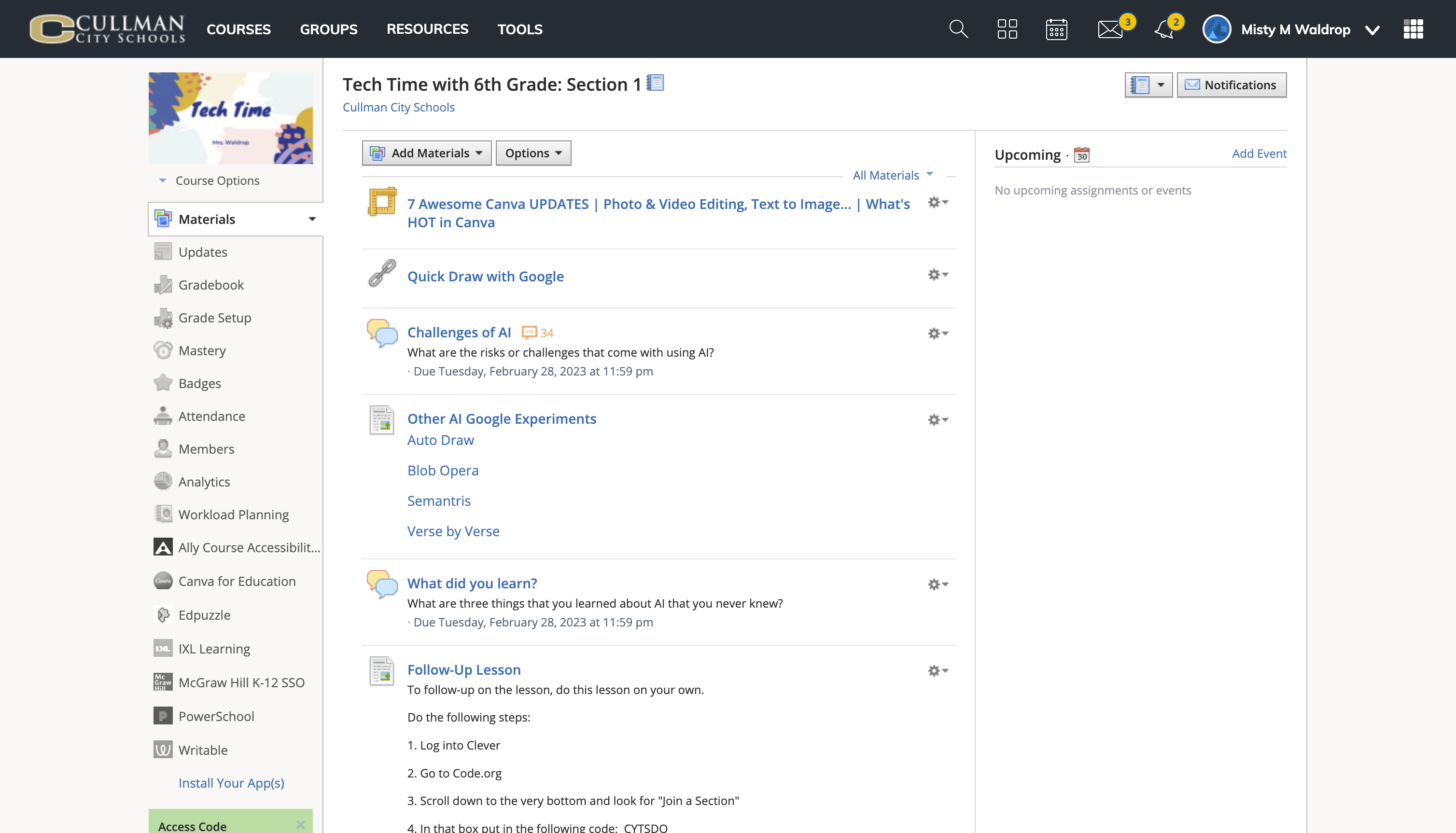Open gear menu for Challenges of AI
The width and height of the screenshot is (1456, 833).
tap(938, 333)
